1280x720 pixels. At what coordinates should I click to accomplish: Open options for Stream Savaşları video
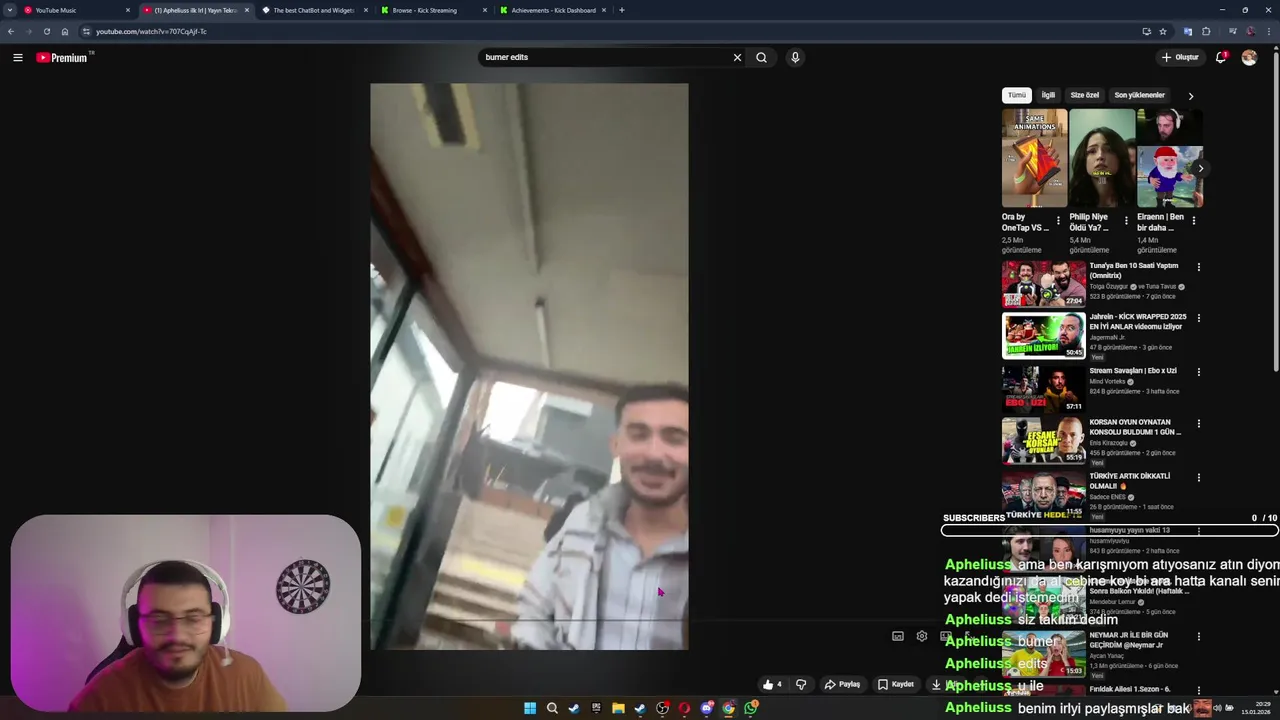click(x=1198, y=372)
